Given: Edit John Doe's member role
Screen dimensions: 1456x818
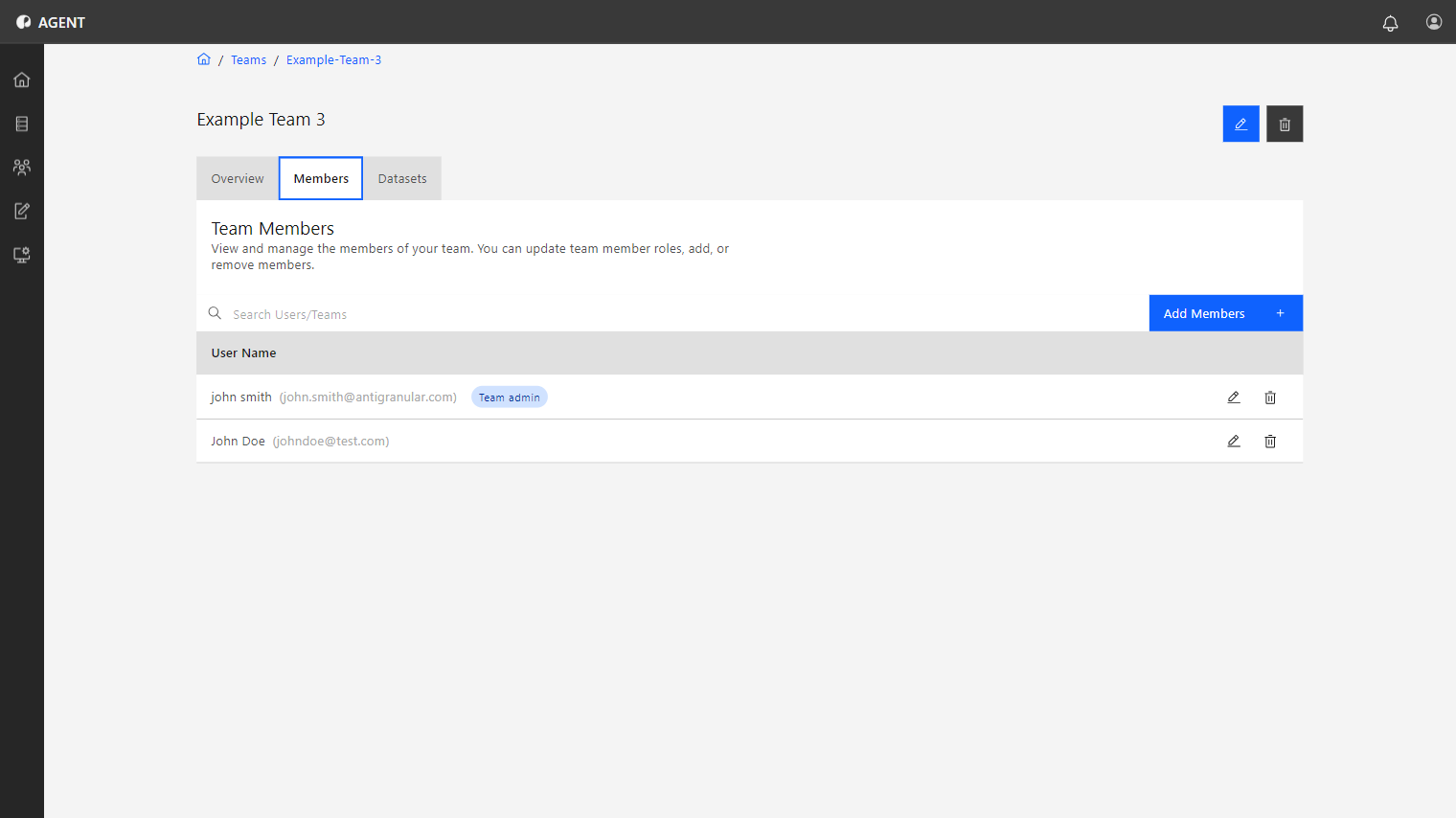Looking at the screenshot, I should click(x=1234, y=442).
